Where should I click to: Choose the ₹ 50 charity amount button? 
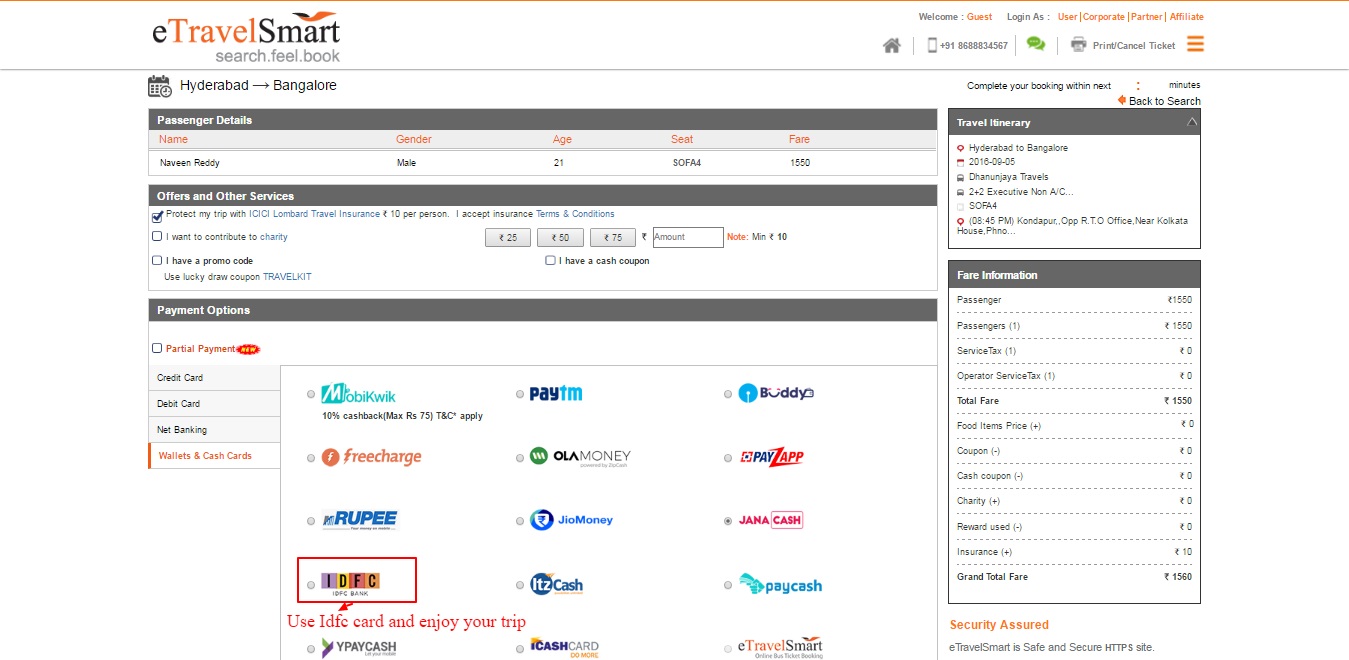coord(560,238)
